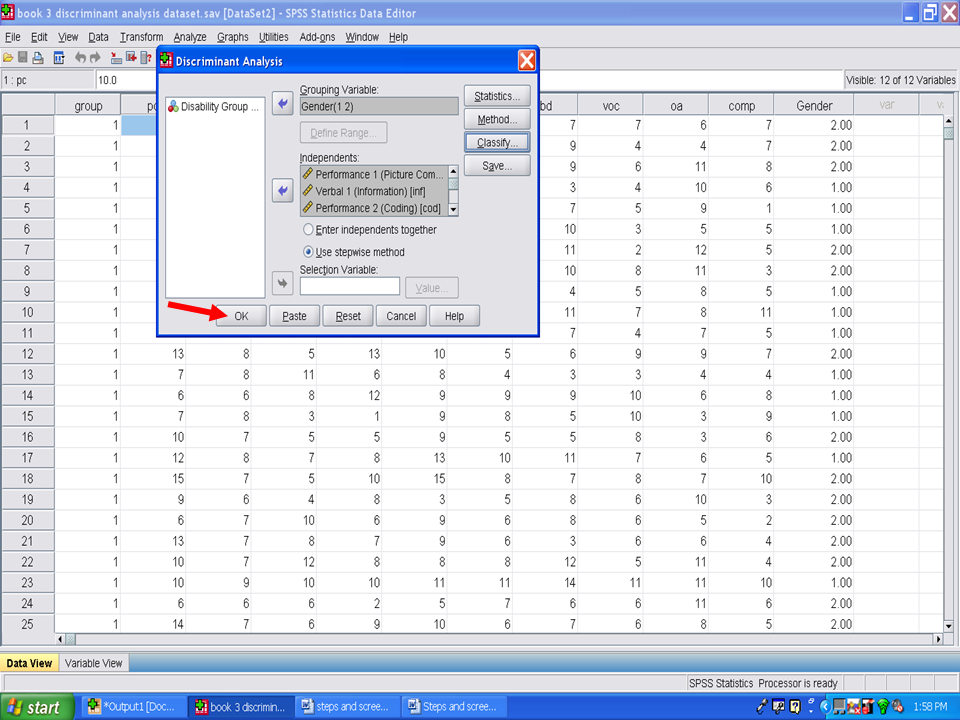This screenshot has height=720, width=960.
Task: Select Use stepwise method radio button
Action: coord(308,252)
